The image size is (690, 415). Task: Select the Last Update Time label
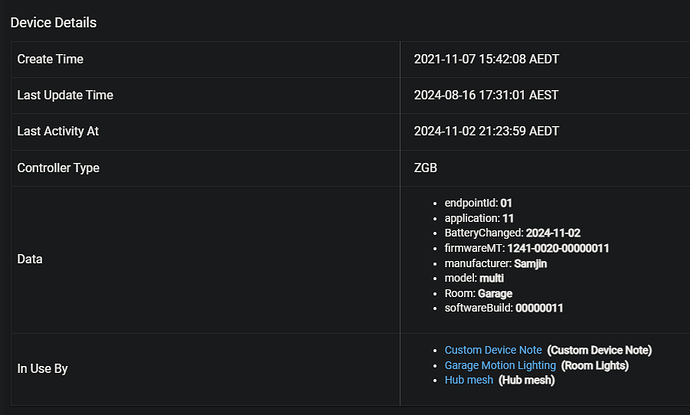65,95
